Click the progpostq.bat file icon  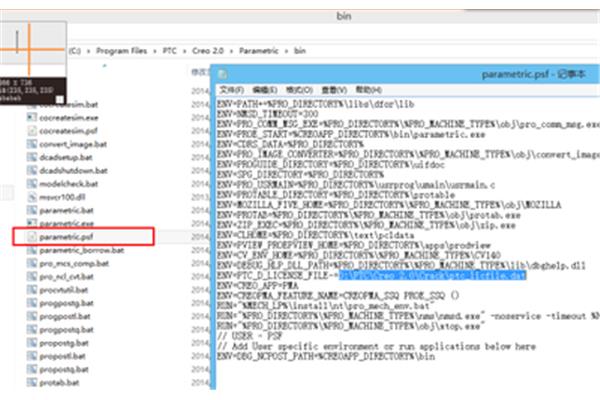32,330
